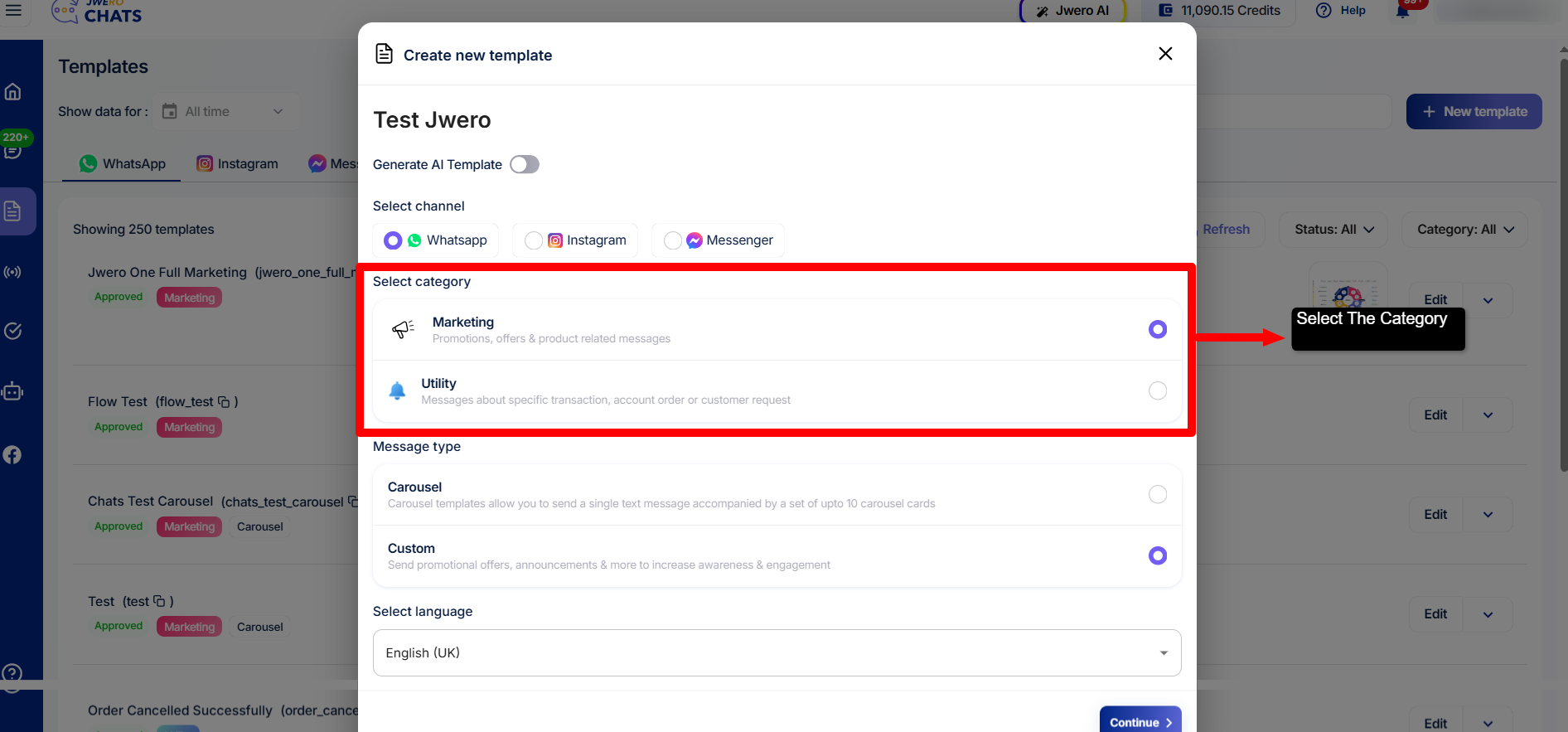Close the Create new template dialog
This screenshot has height=732, width=1568.
tap(1164, 54)
